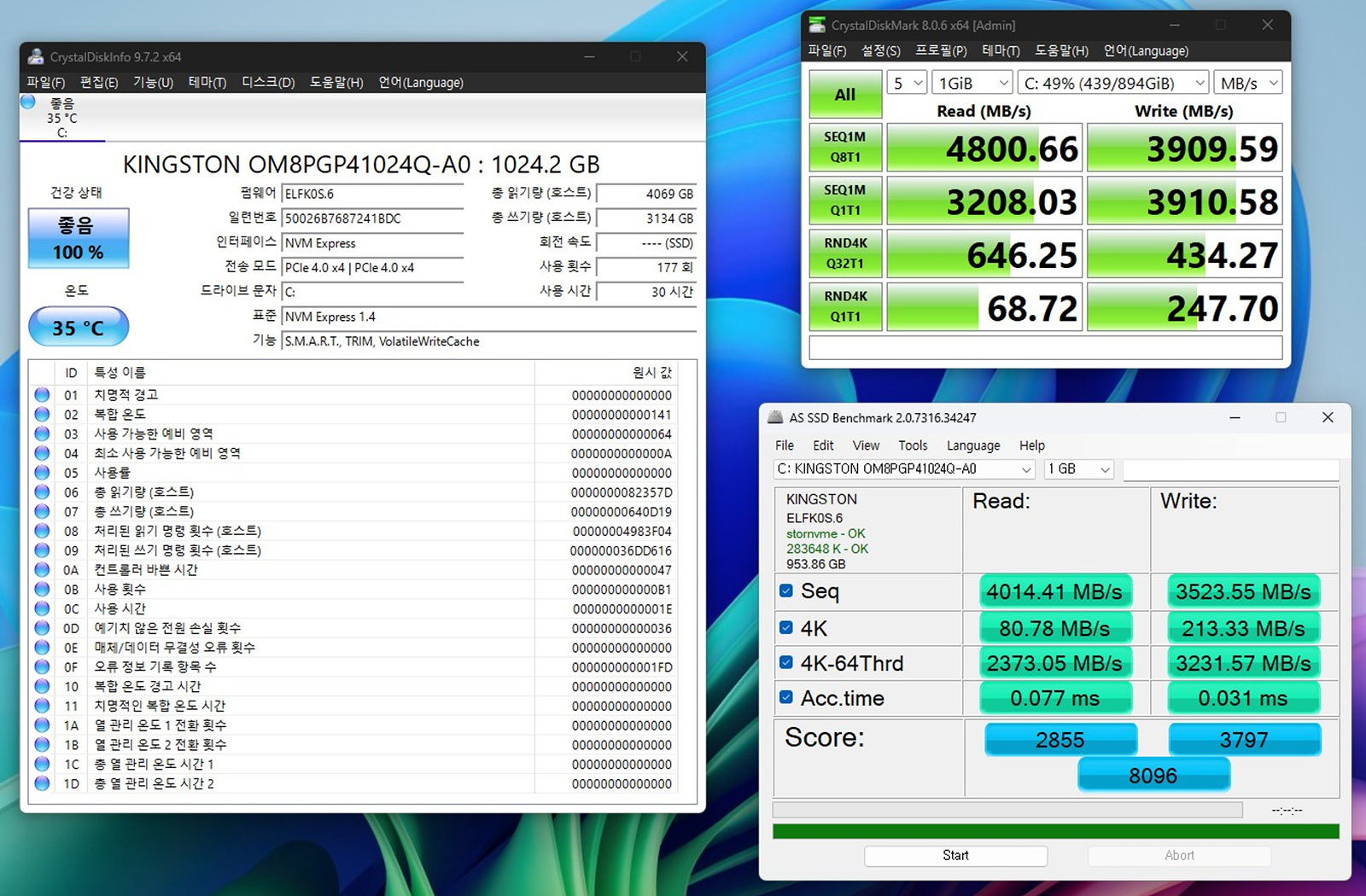Click the Abort button in AS SSD

click(1179, 856)
